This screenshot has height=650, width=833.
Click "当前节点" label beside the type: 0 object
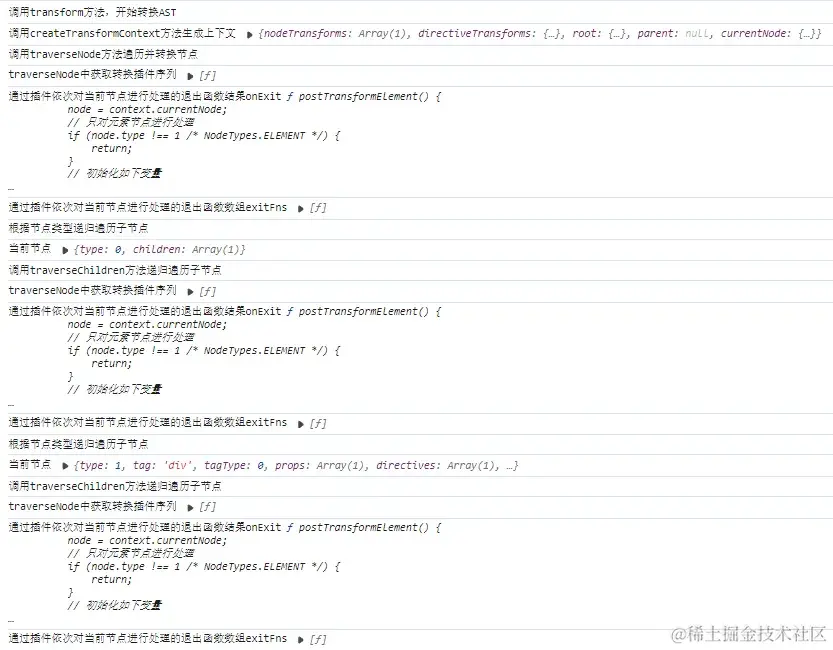pyautogui.click(x=30, y=249)
